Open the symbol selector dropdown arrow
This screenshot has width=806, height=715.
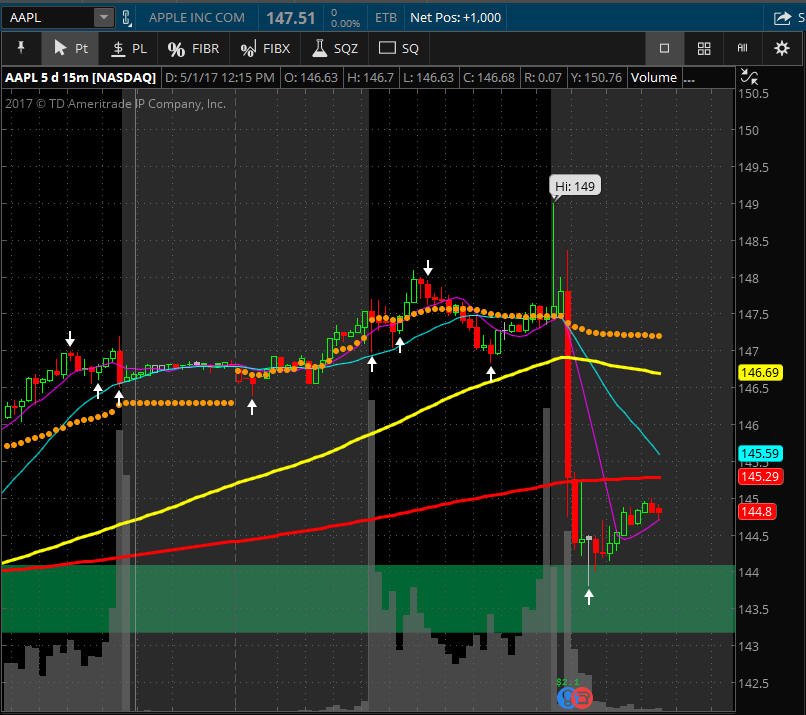[x=104, y=18]
